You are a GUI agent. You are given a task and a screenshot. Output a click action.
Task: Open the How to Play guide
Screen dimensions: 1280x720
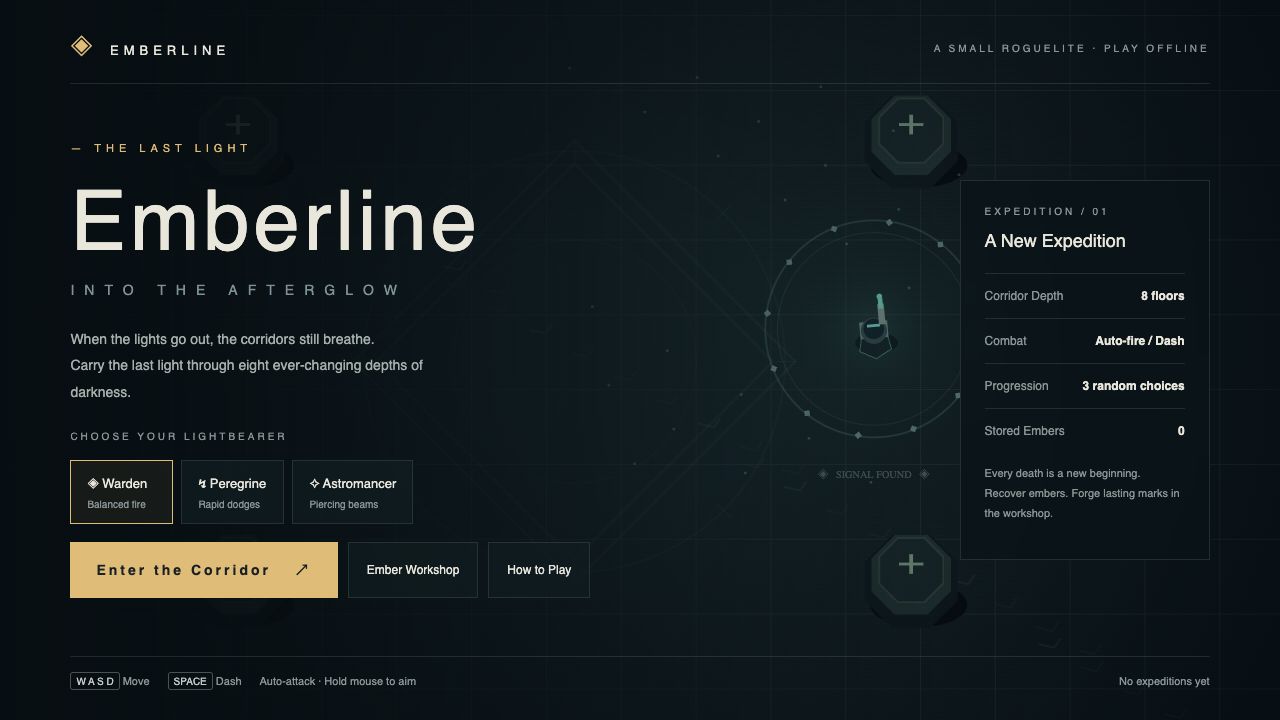pyautogui.click(x=539, y=570)
